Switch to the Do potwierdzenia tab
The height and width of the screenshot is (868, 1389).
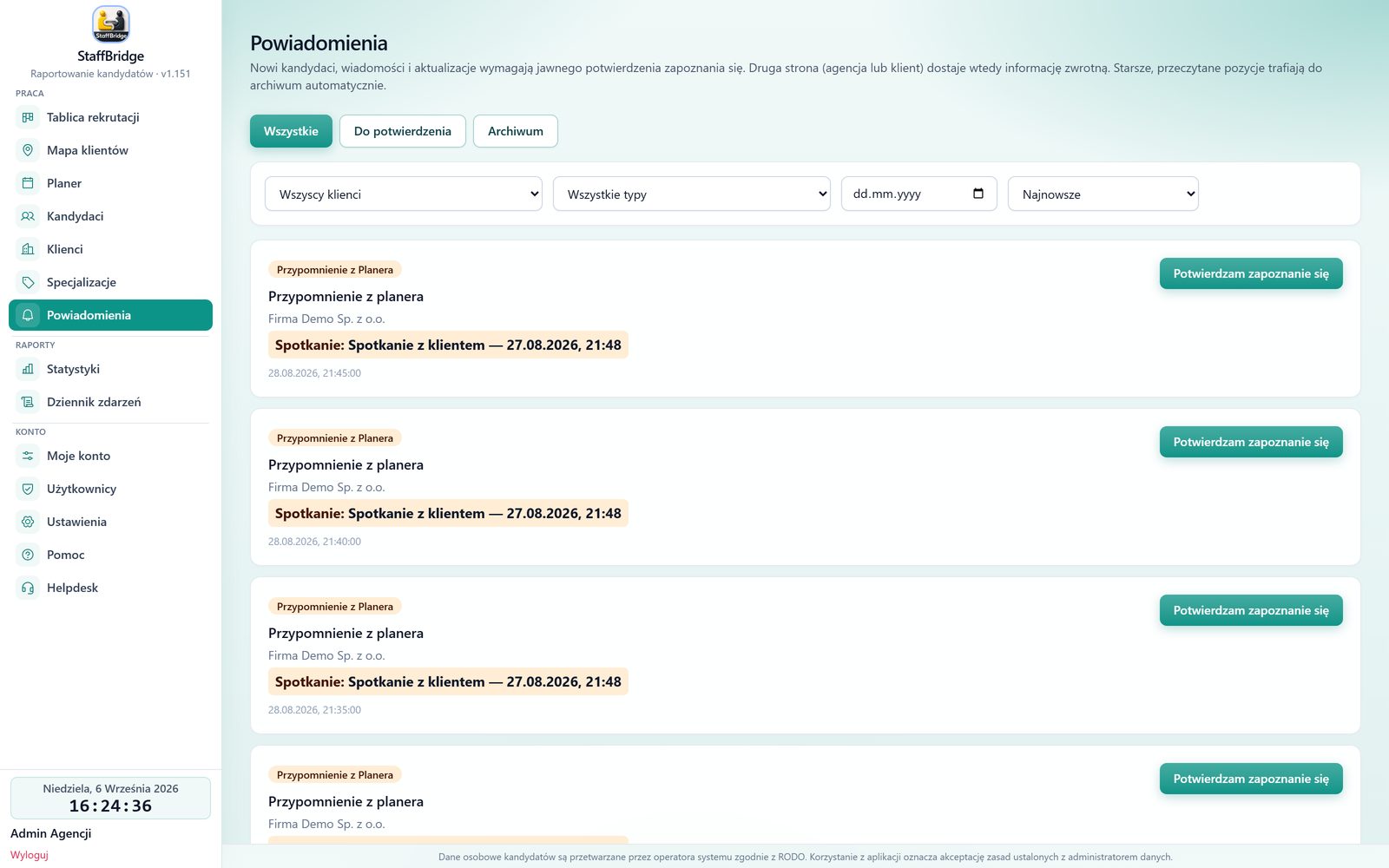(403, 131)
